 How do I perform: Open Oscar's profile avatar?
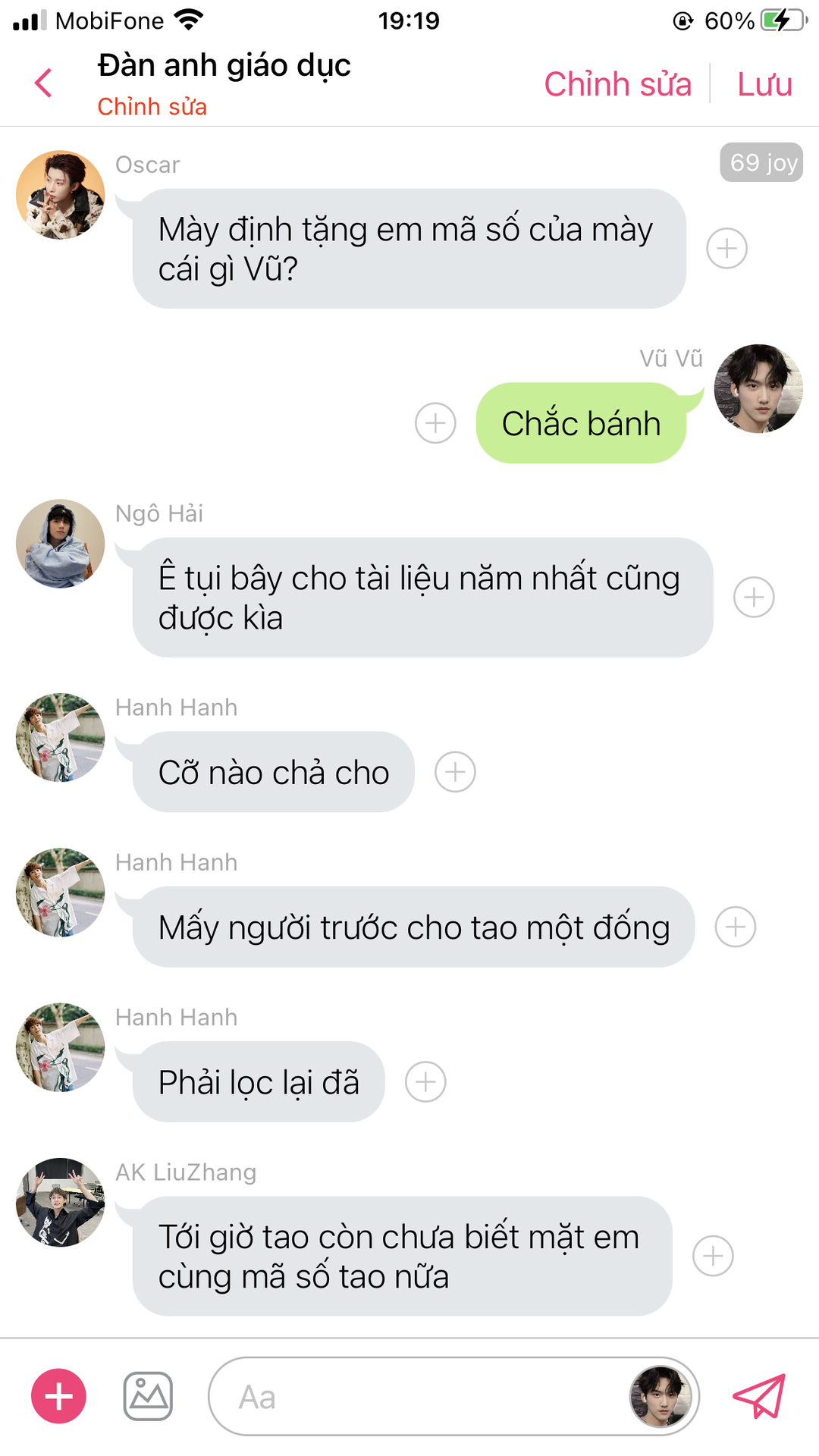61,195
